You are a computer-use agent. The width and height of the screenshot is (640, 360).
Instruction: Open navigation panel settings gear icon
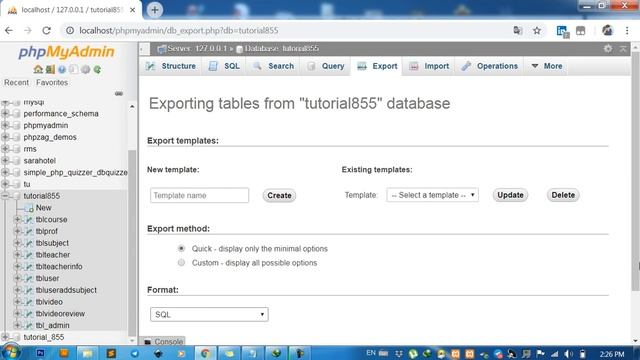coord(85,69)
